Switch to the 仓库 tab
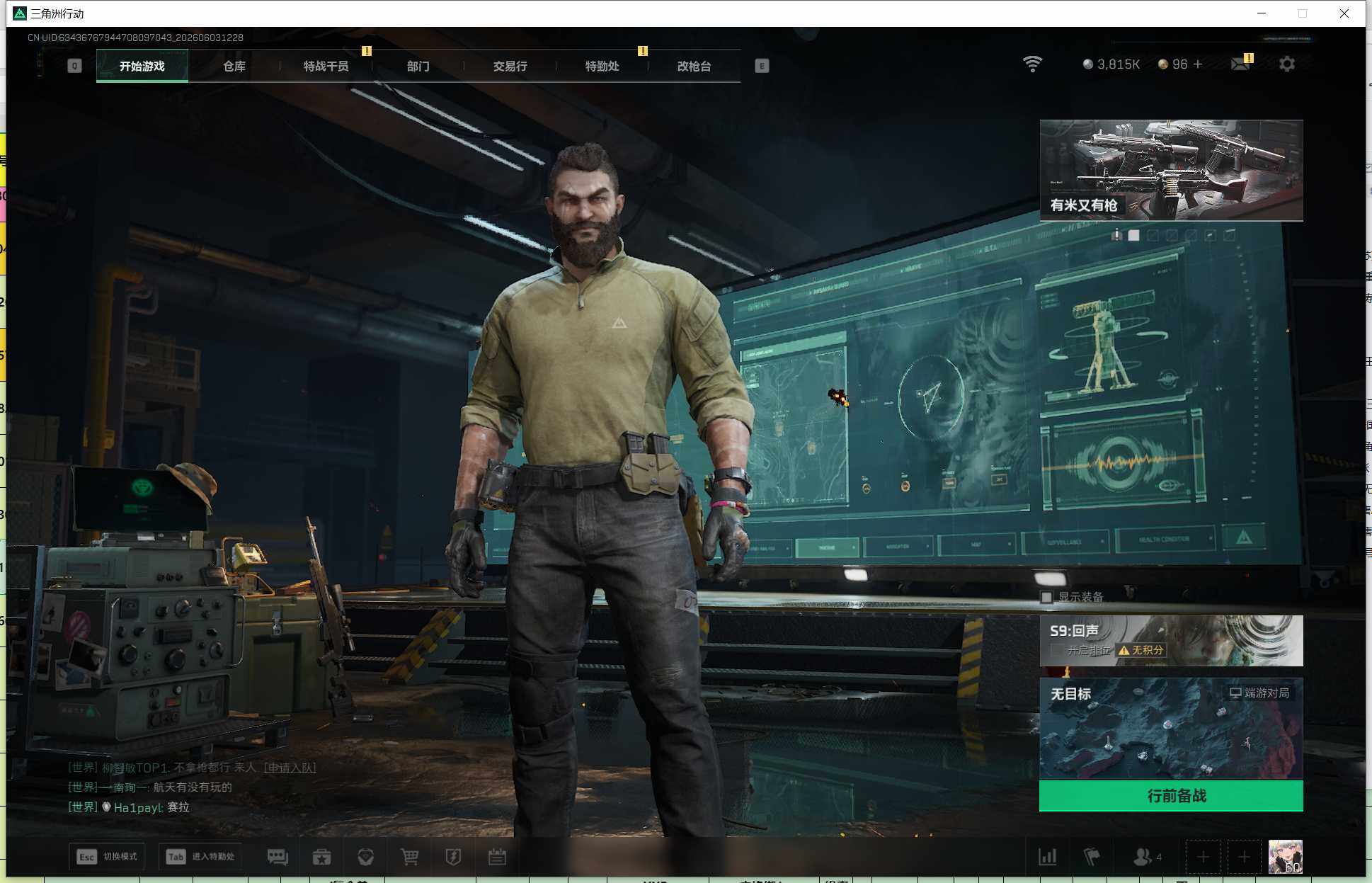The width and height of the screenshot is (1372, 883). [234, 66]
